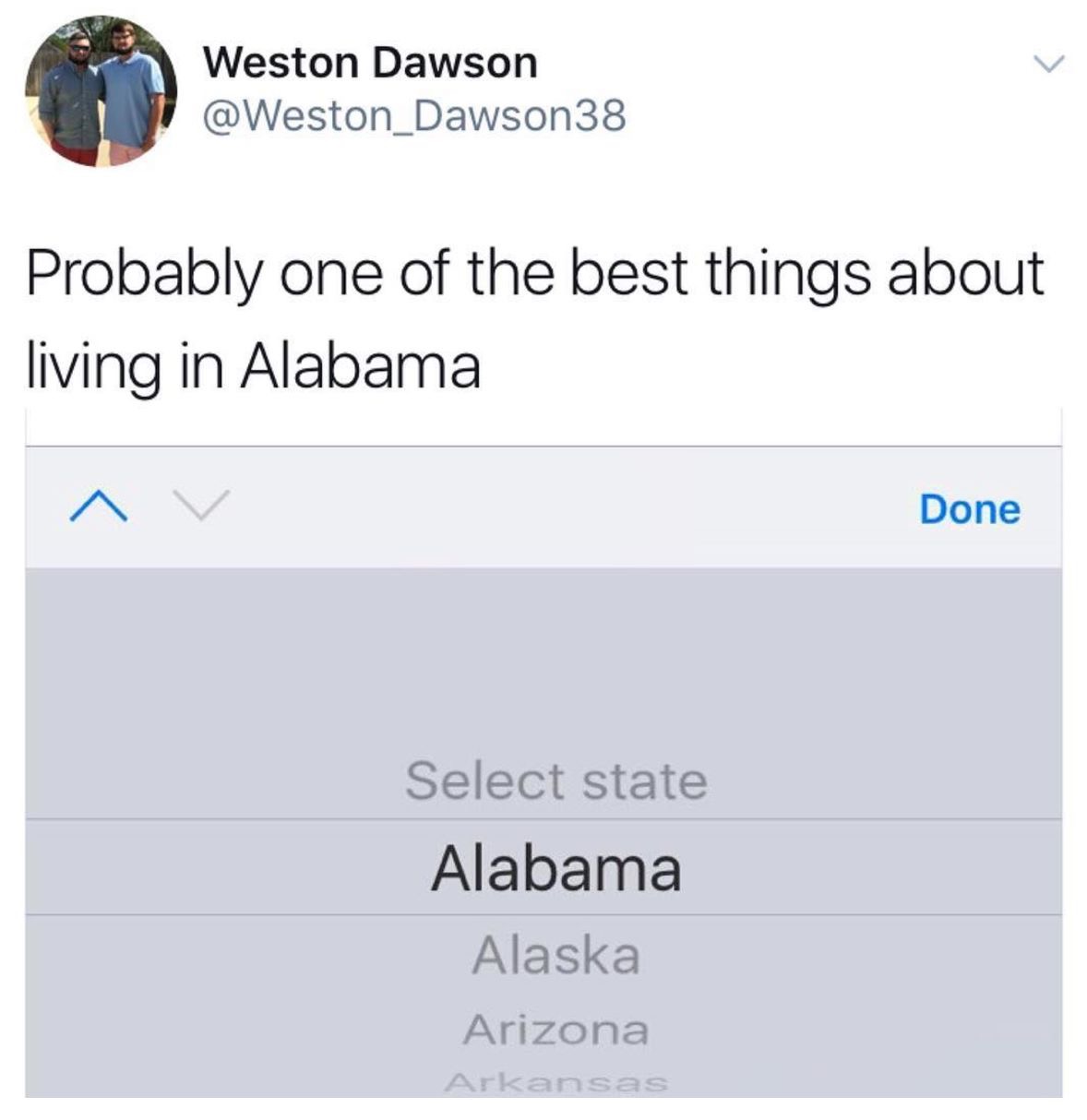Open the @Weston_Dawson38 handle link
Screen dimensions: 1087x1120
[413, 116]
